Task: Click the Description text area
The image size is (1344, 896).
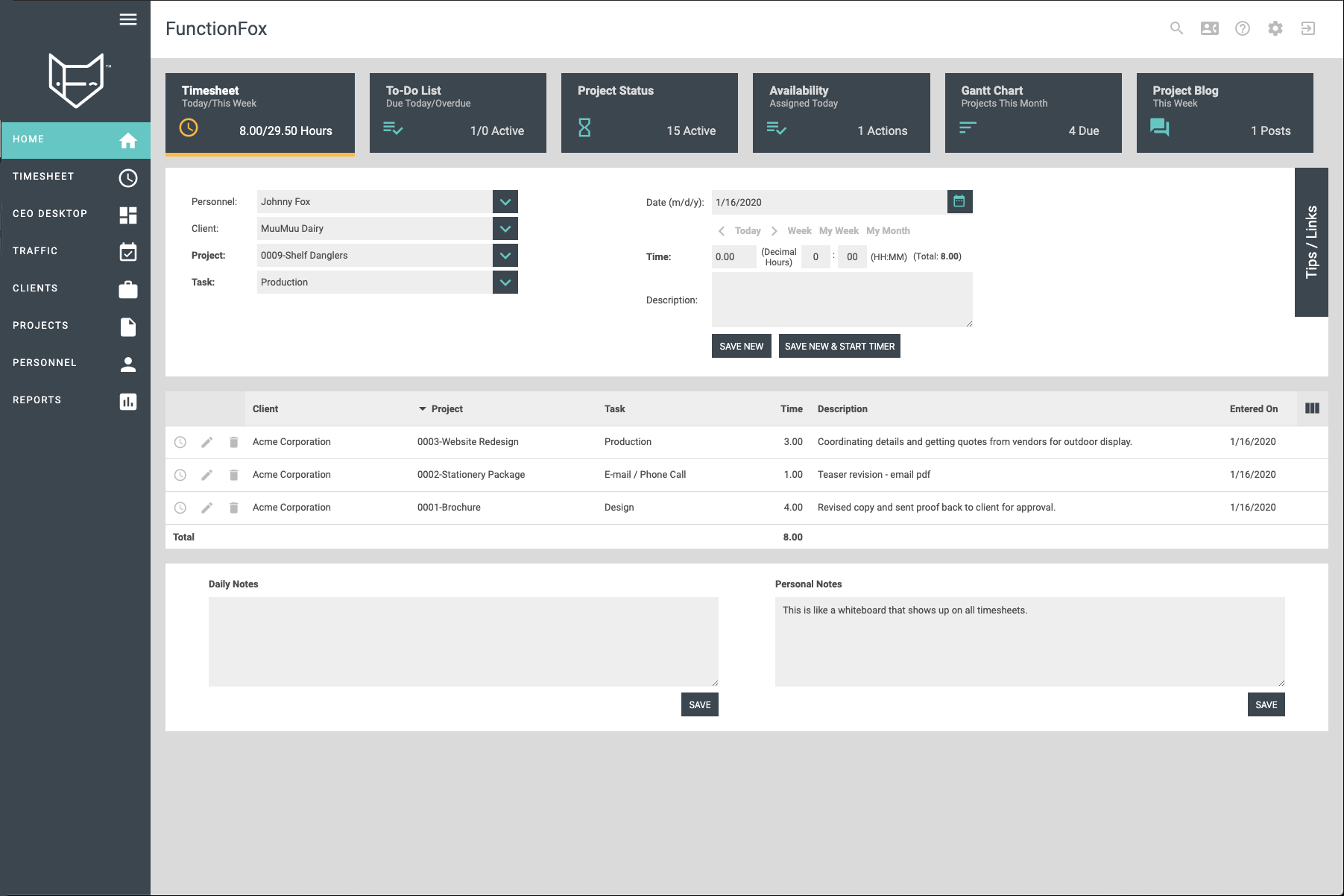Action: pos(842,300)
